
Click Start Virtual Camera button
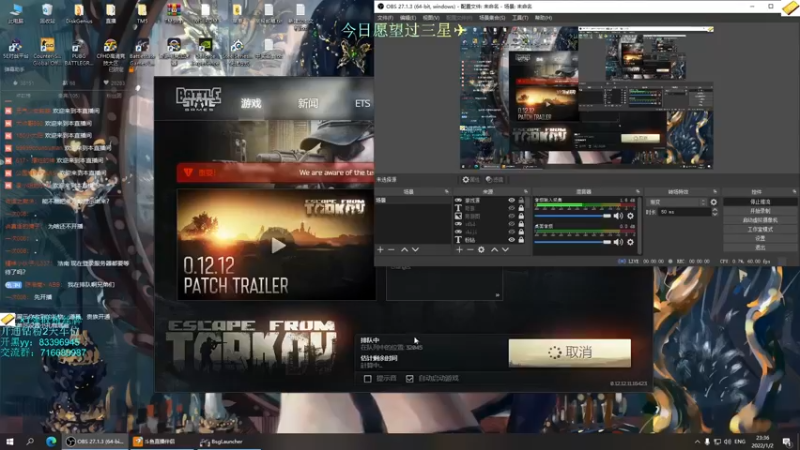pos(760,220)
